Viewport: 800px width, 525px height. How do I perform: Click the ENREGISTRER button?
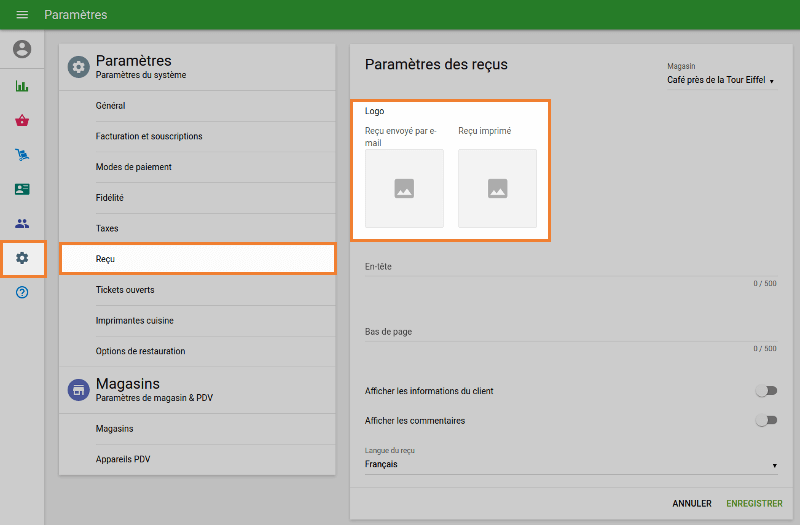pos(754,504)
